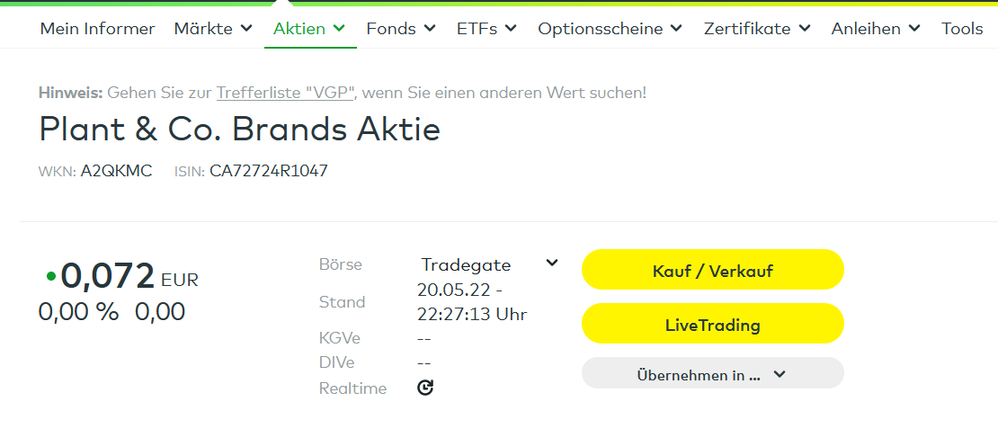
Task: Open Mein Informer menu item
Action: 97,29
